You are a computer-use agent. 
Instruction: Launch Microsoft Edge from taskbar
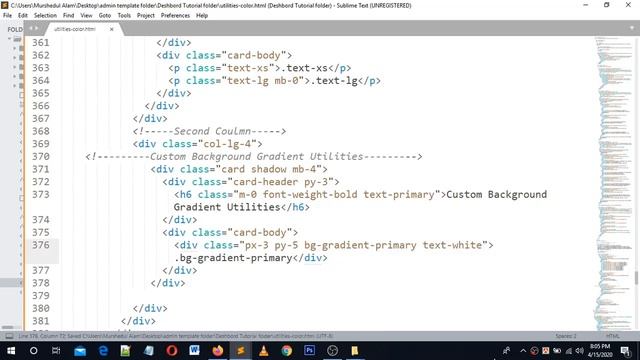103,351
